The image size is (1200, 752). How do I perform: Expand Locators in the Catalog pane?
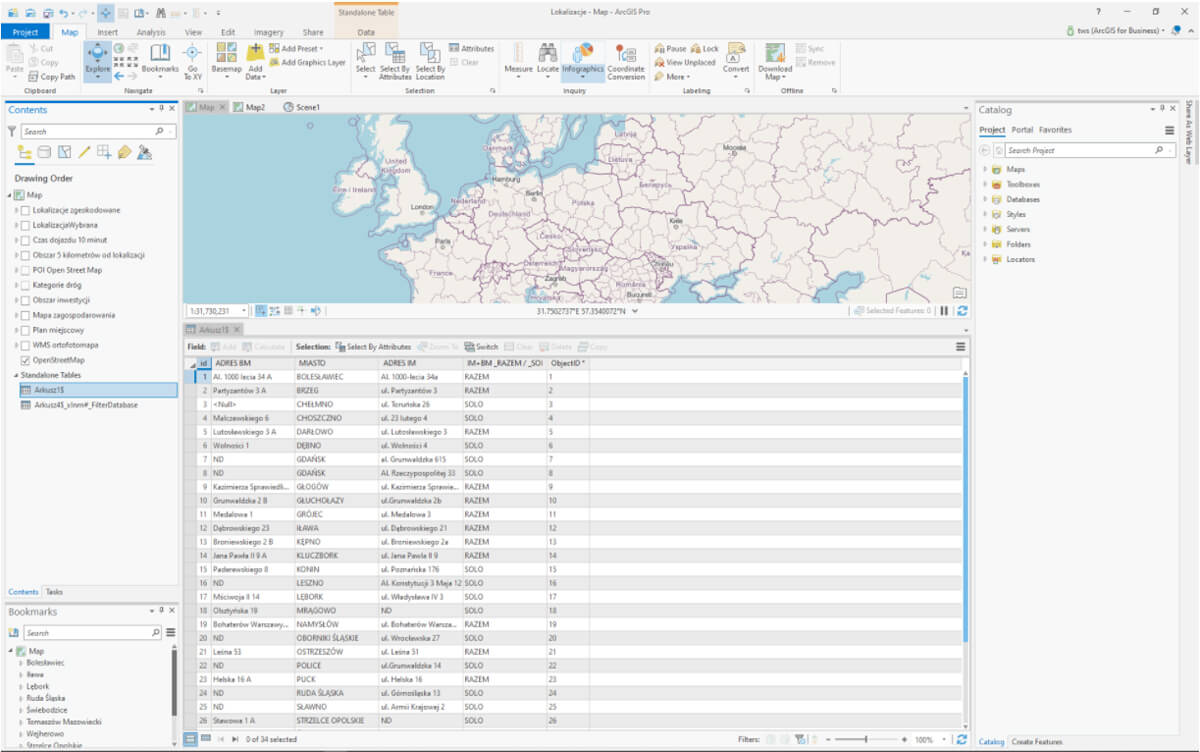tap(985, 259)
